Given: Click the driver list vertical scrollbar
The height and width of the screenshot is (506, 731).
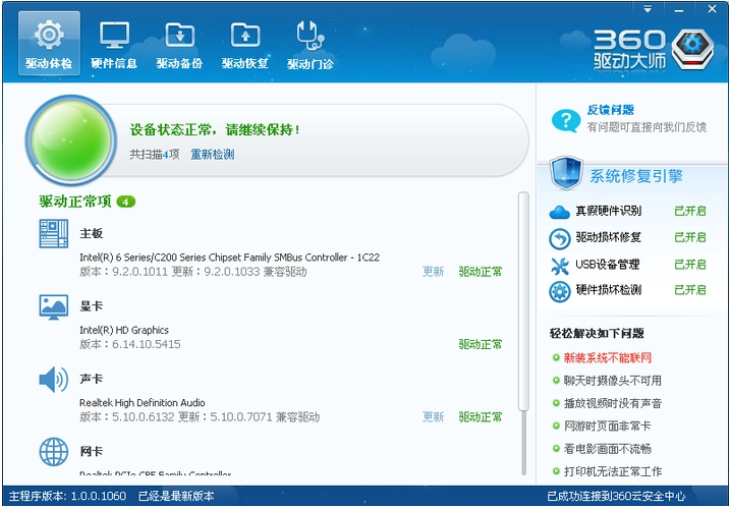Looking at the screenshot, I should point(524,301).
